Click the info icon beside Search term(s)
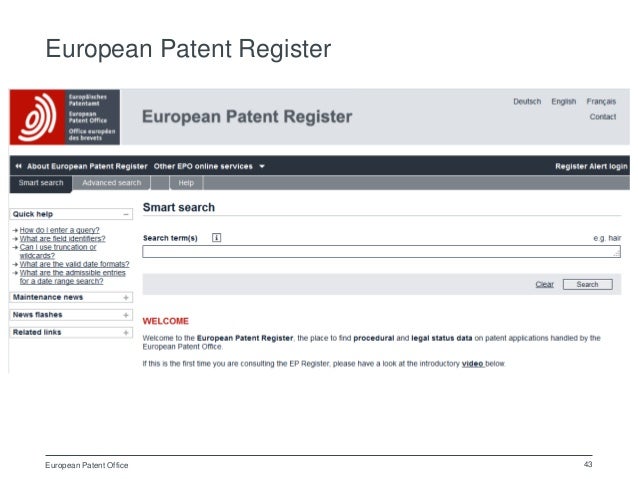This screenshot has width=638, height=479. pyautogui.click(x=217, y=238)
